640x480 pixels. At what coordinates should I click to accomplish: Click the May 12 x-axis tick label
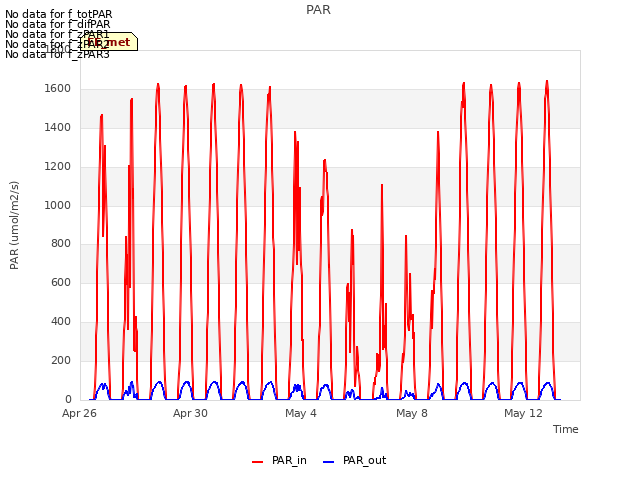pyautogui.click(x=523, y=413)
